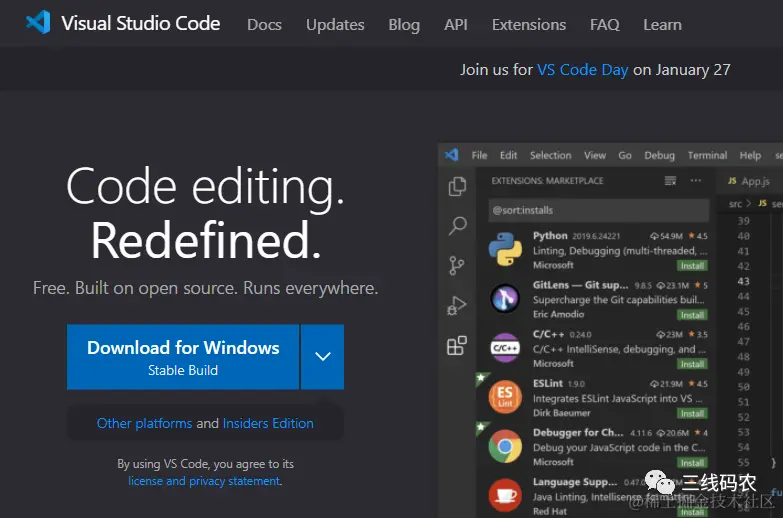Open the Insiders Edition link
Image resolution: width=783 pixels, height=518 pixels.
coord(268,423)
